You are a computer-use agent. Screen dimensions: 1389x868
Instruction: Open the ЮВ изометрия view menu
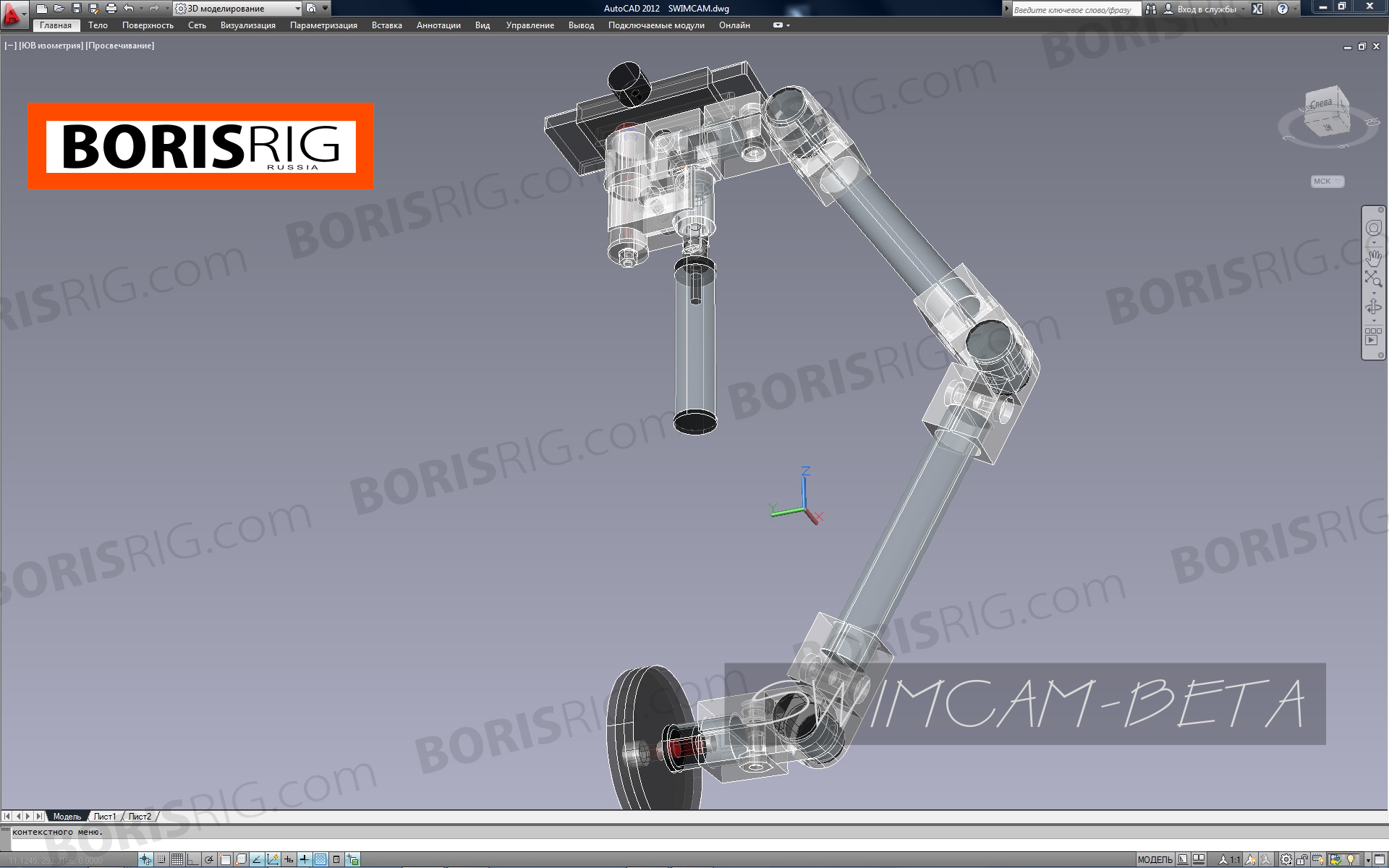tap(51, 46)
